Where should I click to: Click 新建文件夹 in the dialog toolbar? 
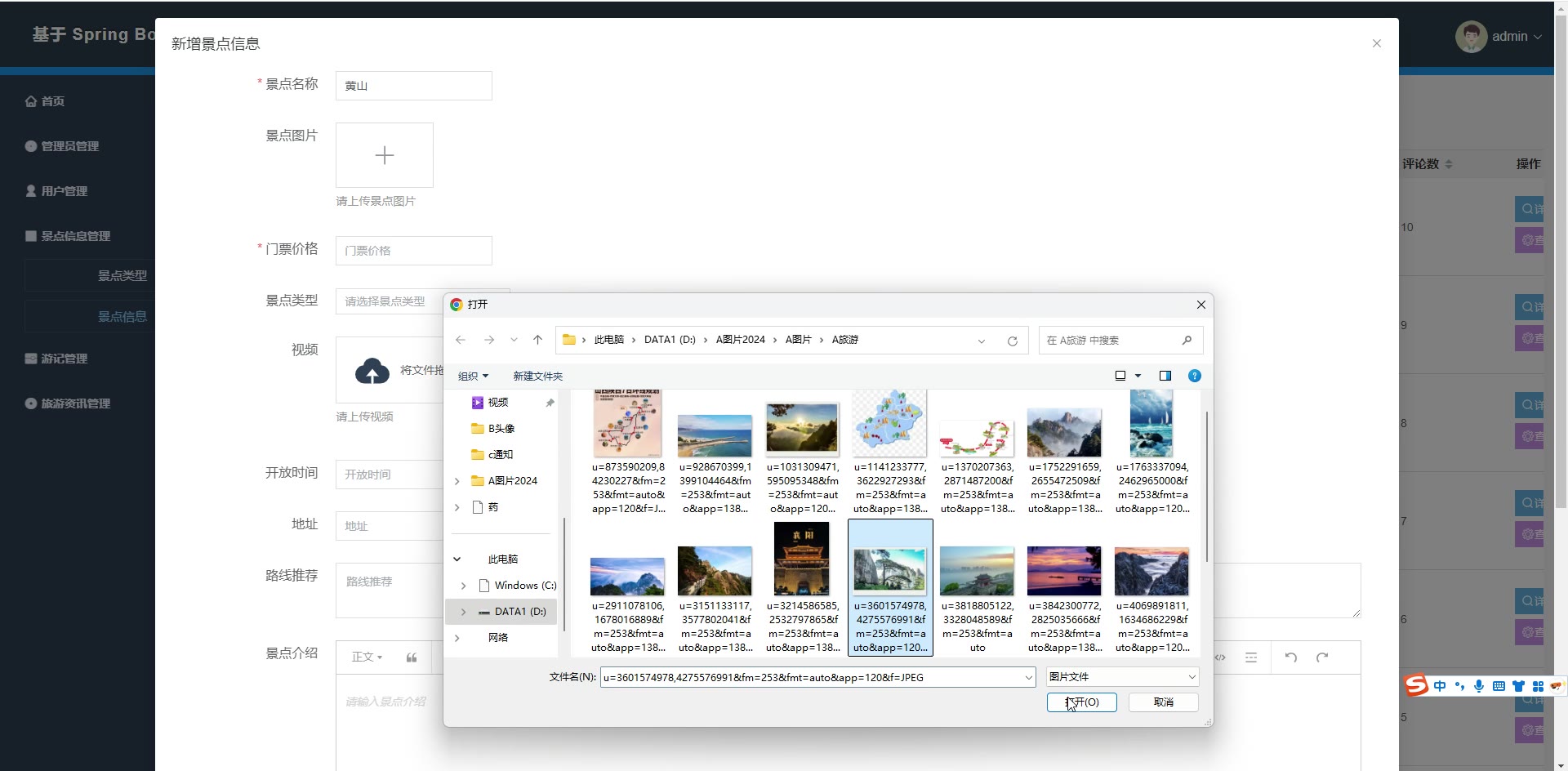tap(537, 377)
